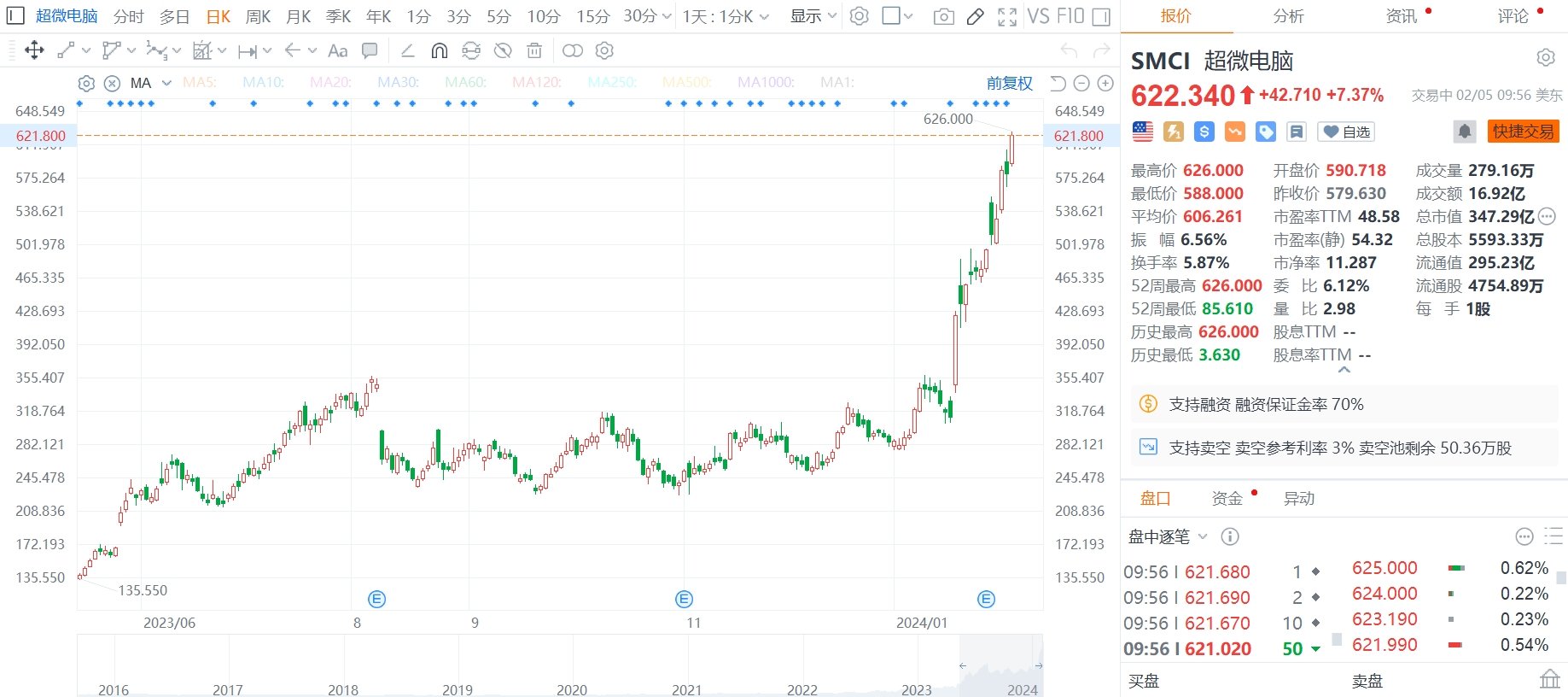
Task: Open quote panel settings gear beside 超微电脑
Action: click(1546, 57)
